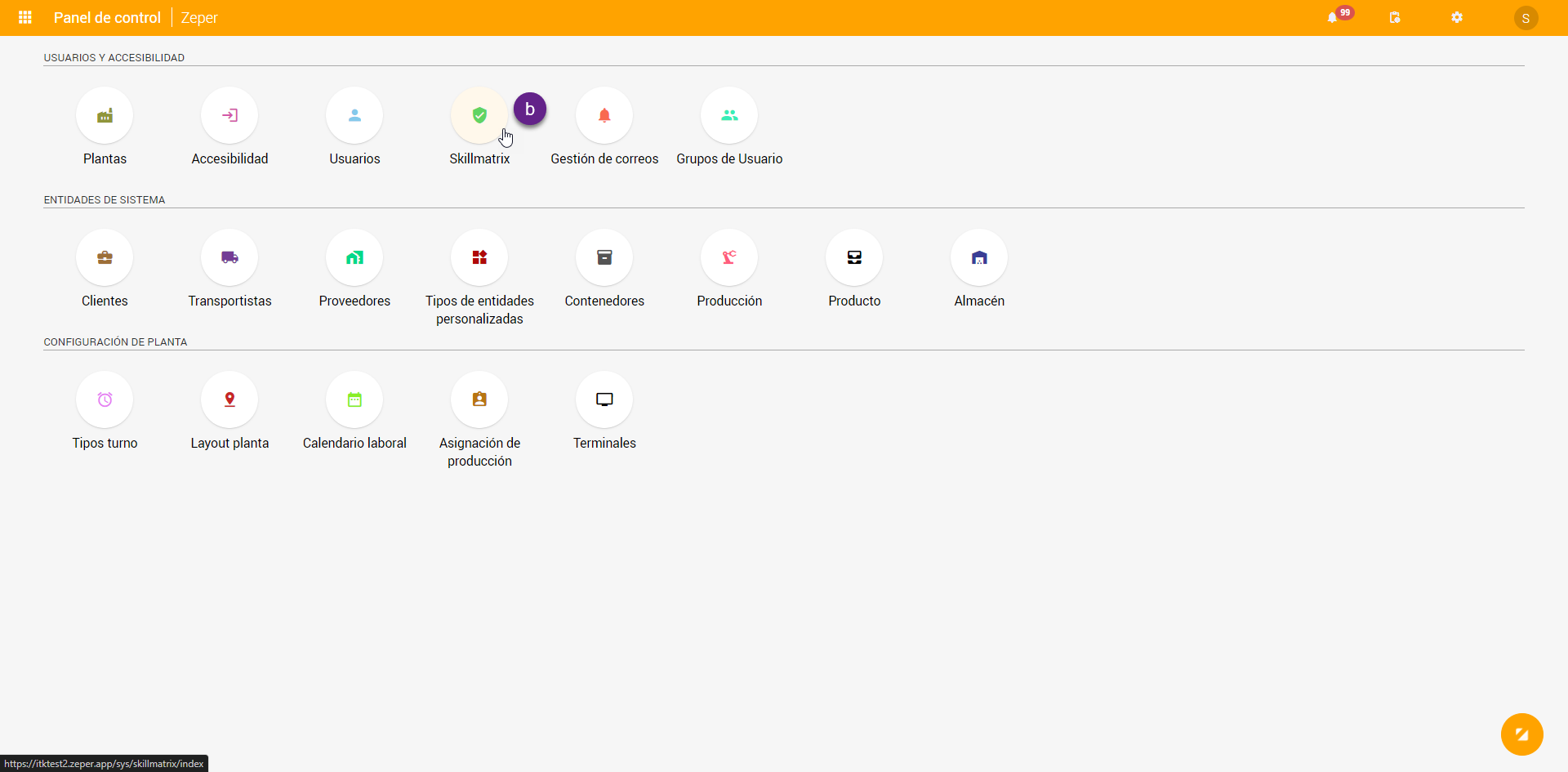Open Asignación de producción badge icon

click(479, 399)
